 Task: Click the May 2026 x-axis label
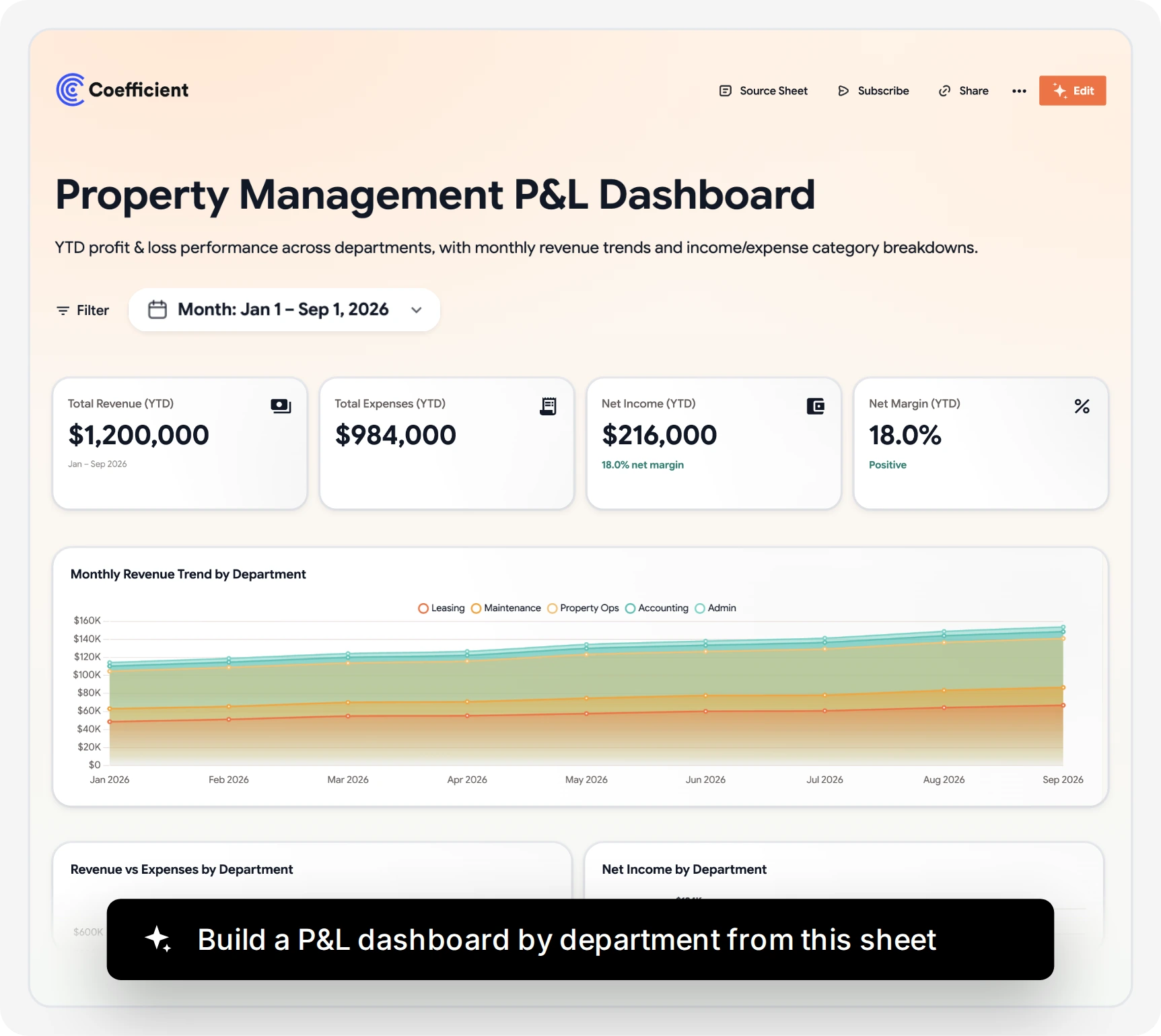tap(586, 780)
